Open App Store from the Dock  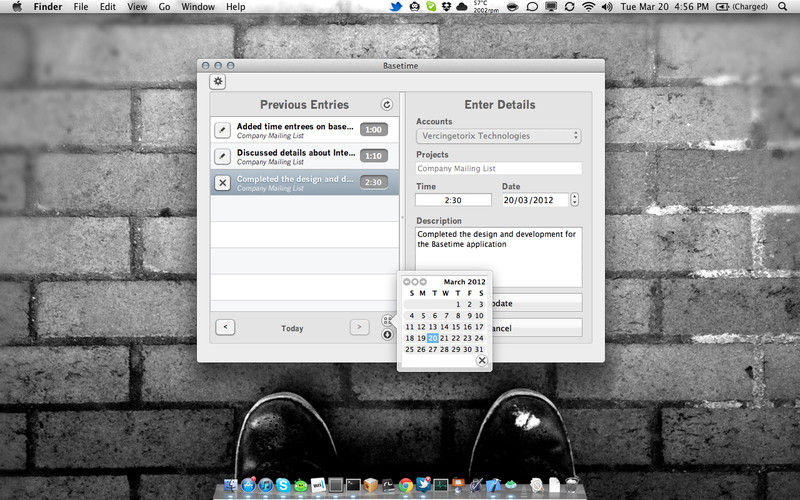pos(248,485)
